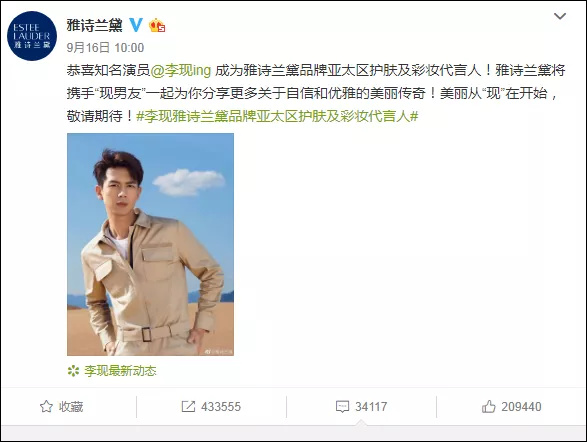
Task: Click the comment bubble icon
Action: click(342, 406)
